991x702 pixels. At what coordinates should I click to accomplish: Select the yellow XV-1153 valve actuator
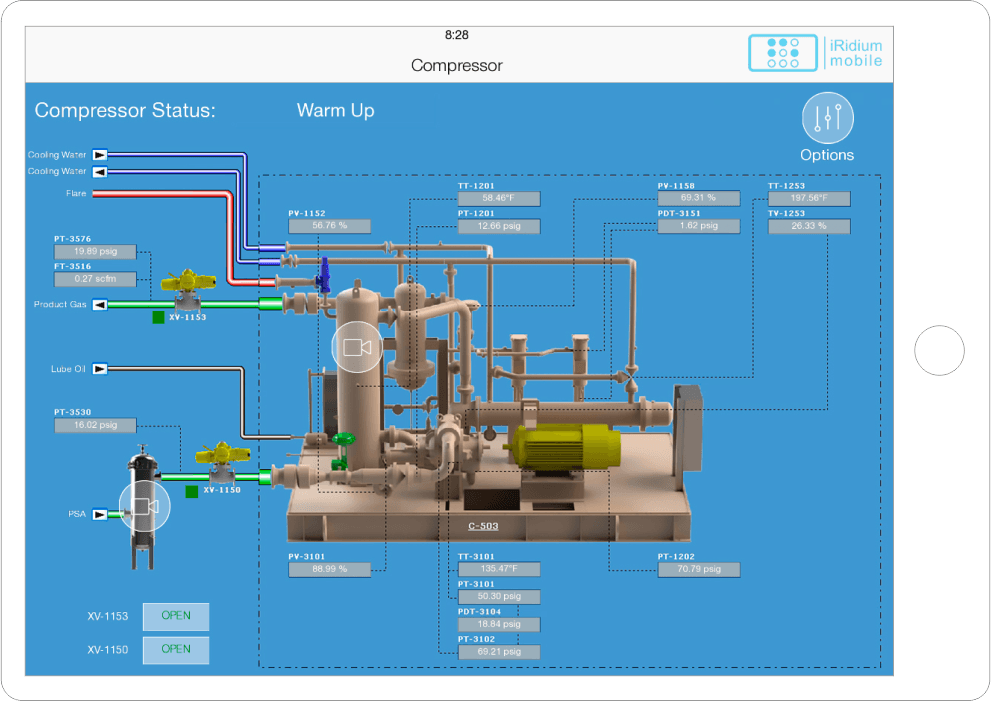[x=185, y=283]
